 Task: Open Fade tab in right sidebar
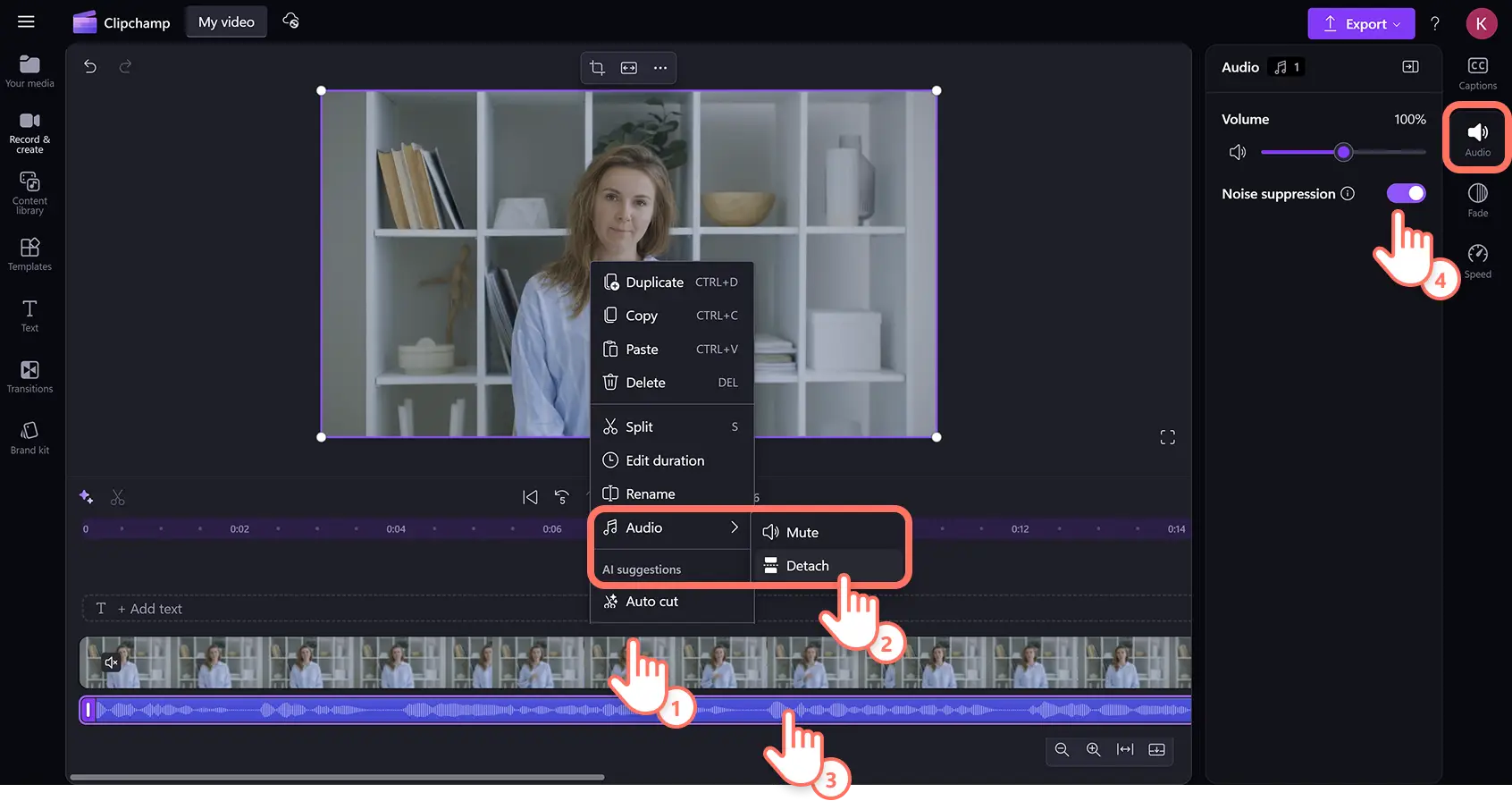tap(1478, 200)
